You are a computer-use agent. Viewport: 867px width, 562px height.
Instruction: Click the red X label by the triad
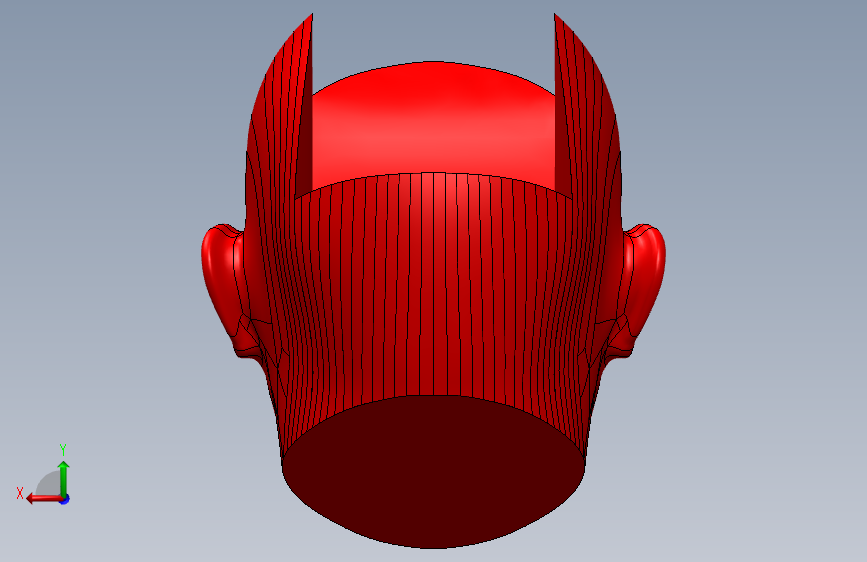coord(20,493)
